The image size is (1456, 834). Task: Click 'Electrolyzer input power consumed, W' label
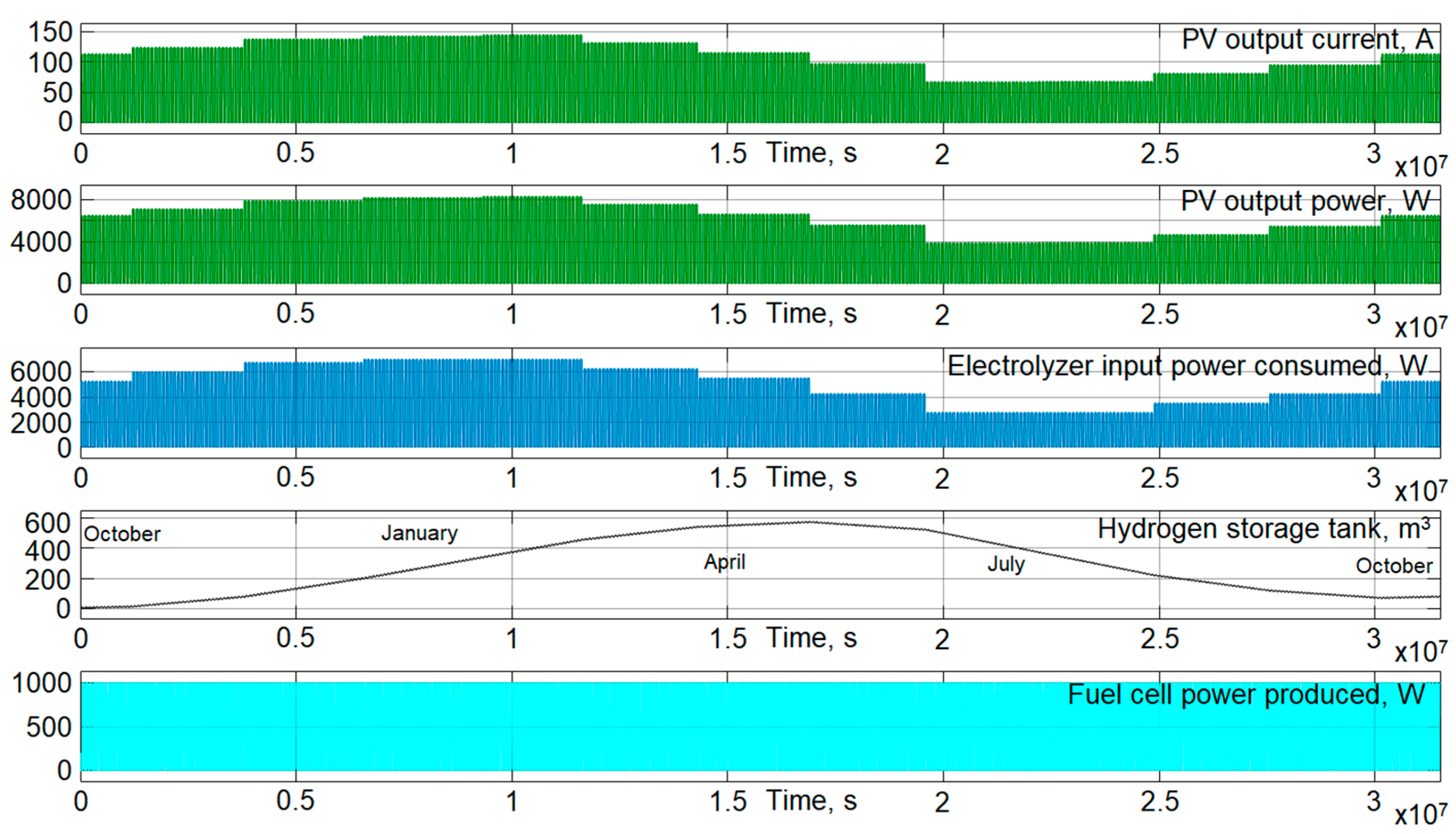point(1187,366)
